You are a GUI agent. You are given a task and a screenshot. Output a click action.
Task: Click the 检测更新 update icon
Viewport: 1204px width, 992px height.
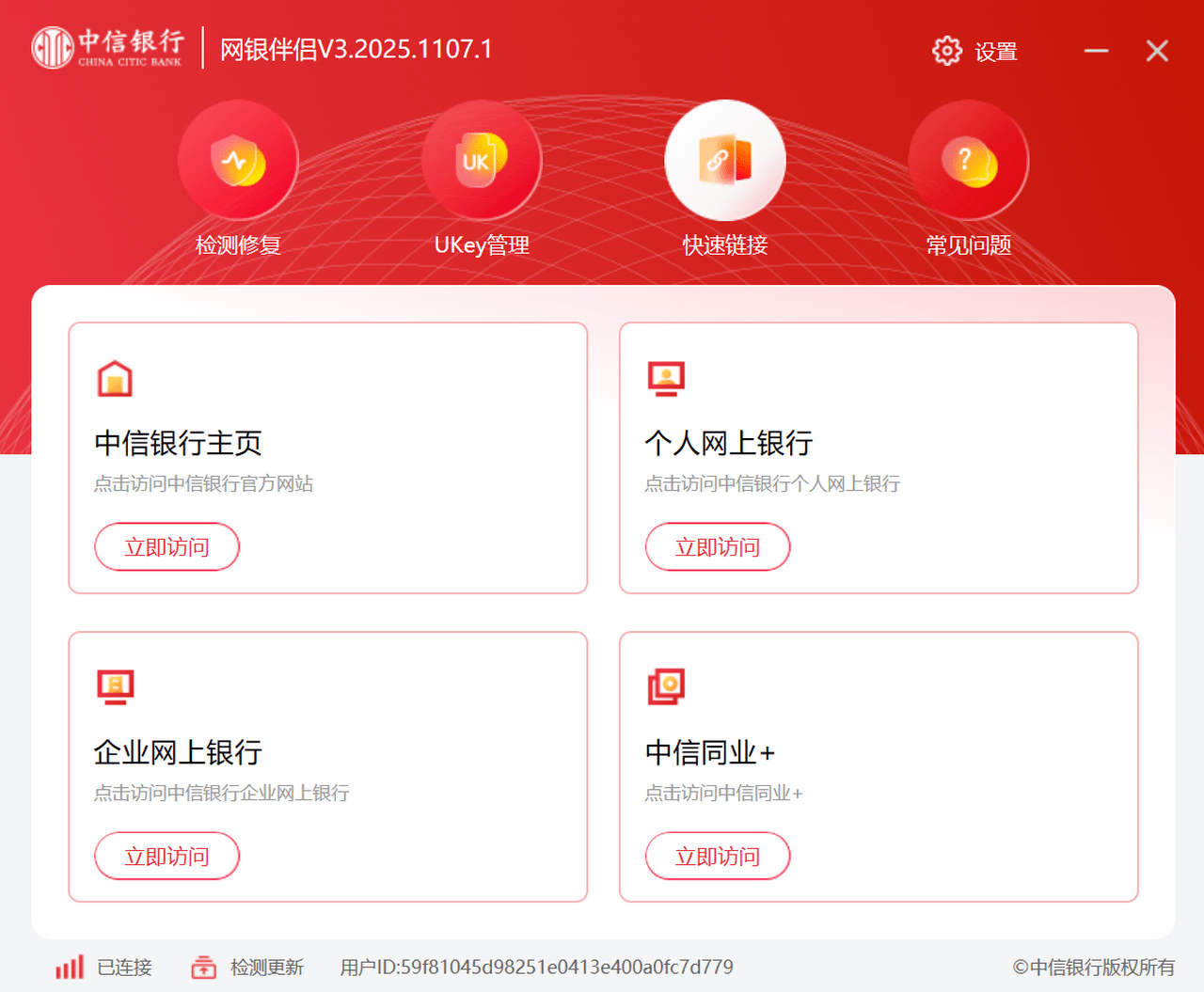pyautogui.click(x=203, y=967)
